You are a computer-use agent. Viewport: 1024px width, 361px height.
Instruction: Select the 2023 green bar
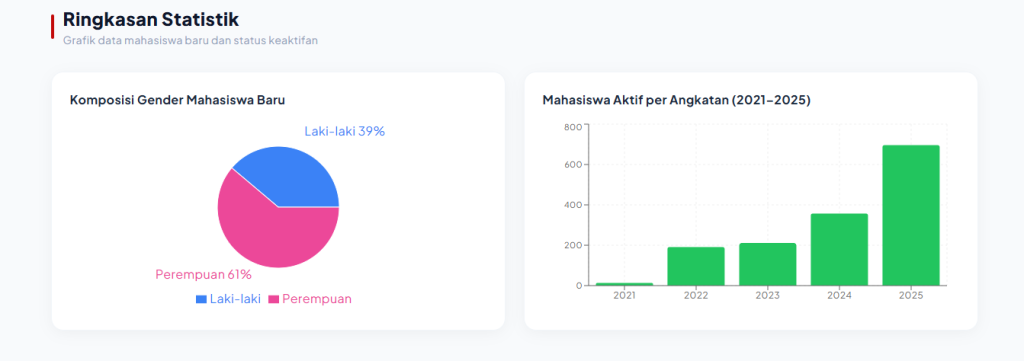[767, 264]
